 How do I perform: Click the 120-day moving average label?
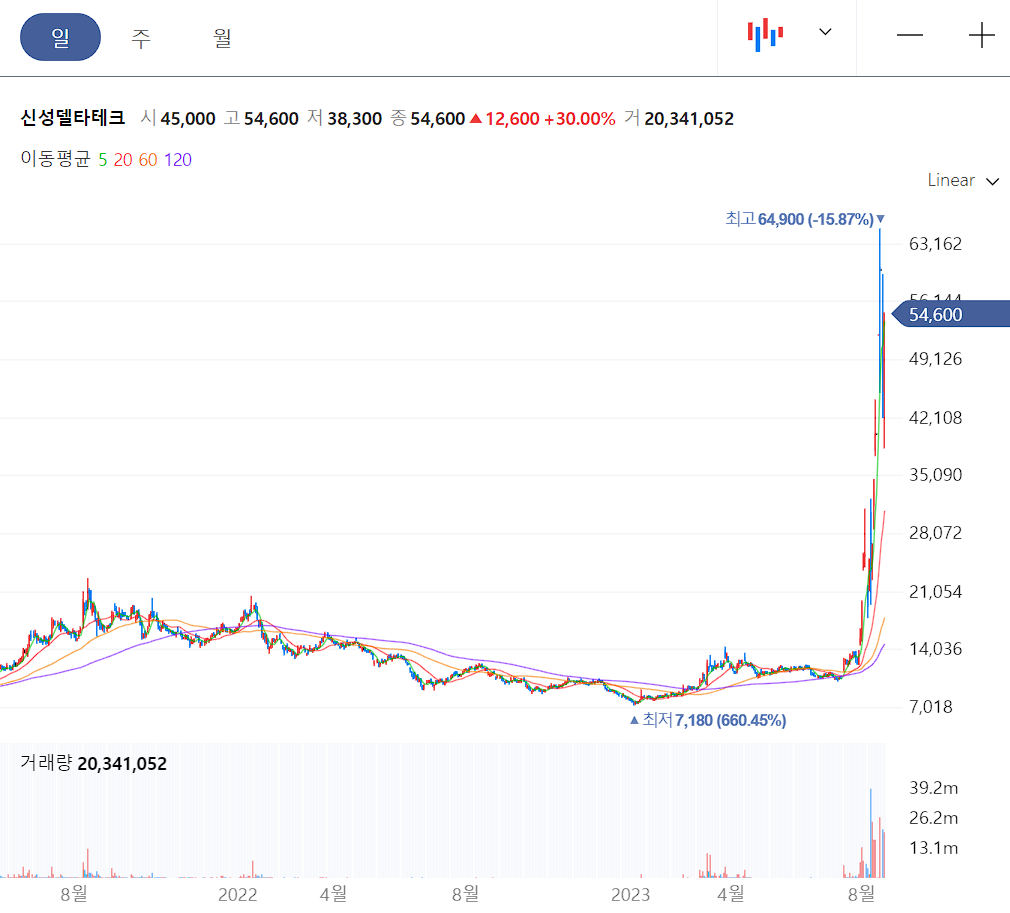(x=178, y=160)
